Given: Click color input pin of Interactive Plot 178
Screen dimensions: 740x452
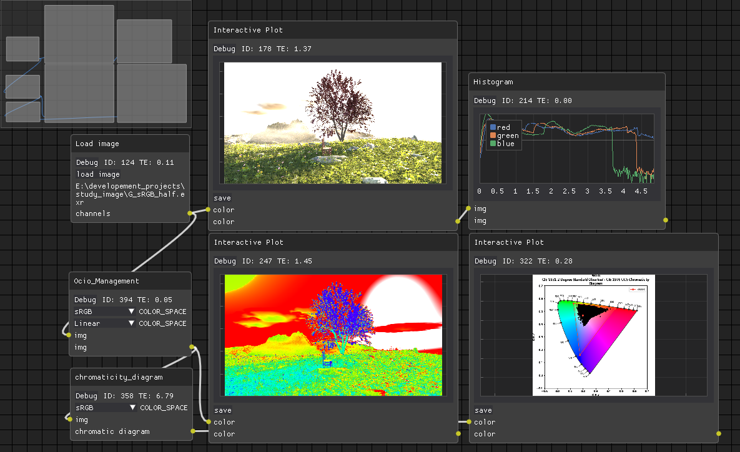Looking at the screenshot, I should tap(208, 209).
